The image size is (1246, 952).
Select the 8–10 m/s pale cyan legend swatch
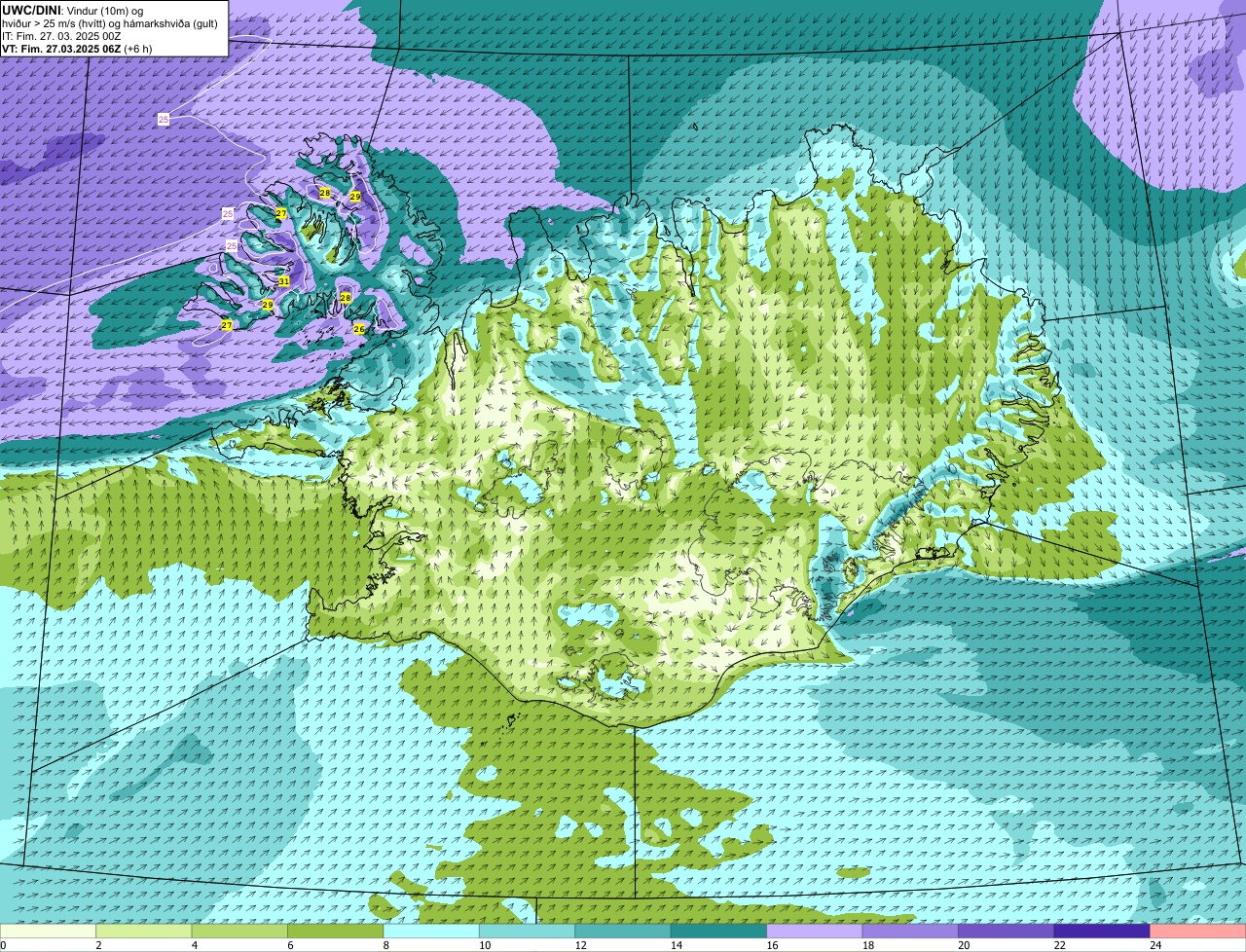coord(432,931)
